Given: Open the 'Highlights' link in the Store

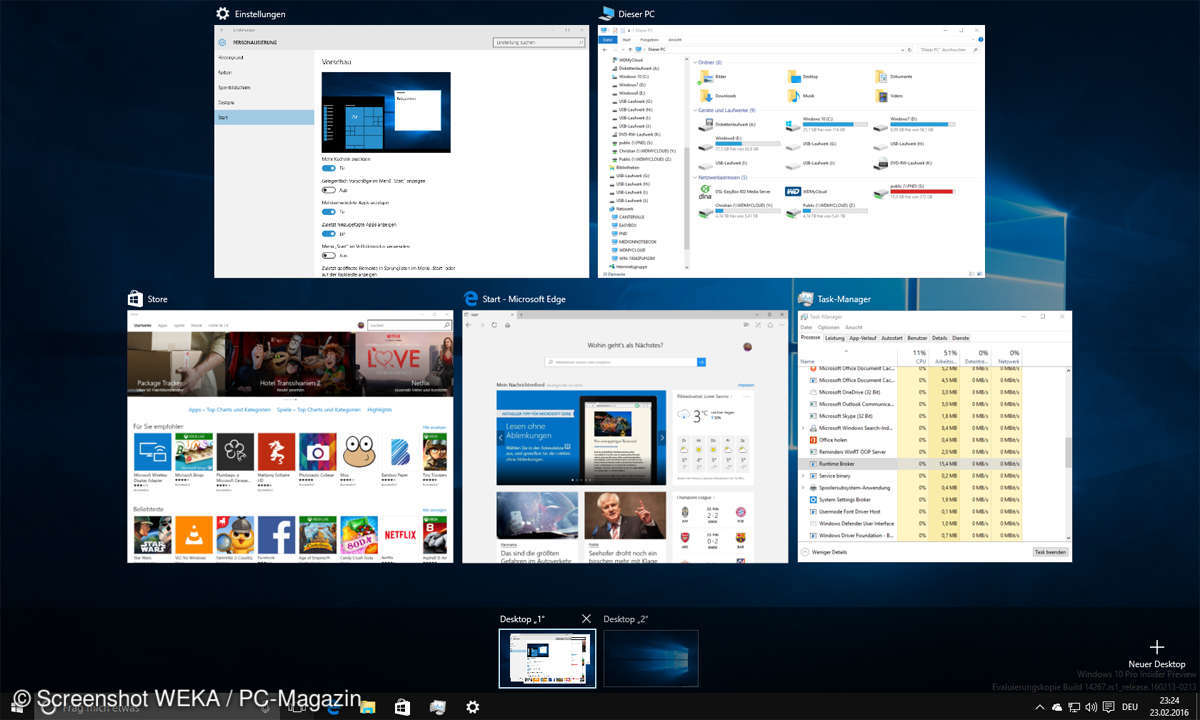Looking at the screenshot, I should point(379,409).
